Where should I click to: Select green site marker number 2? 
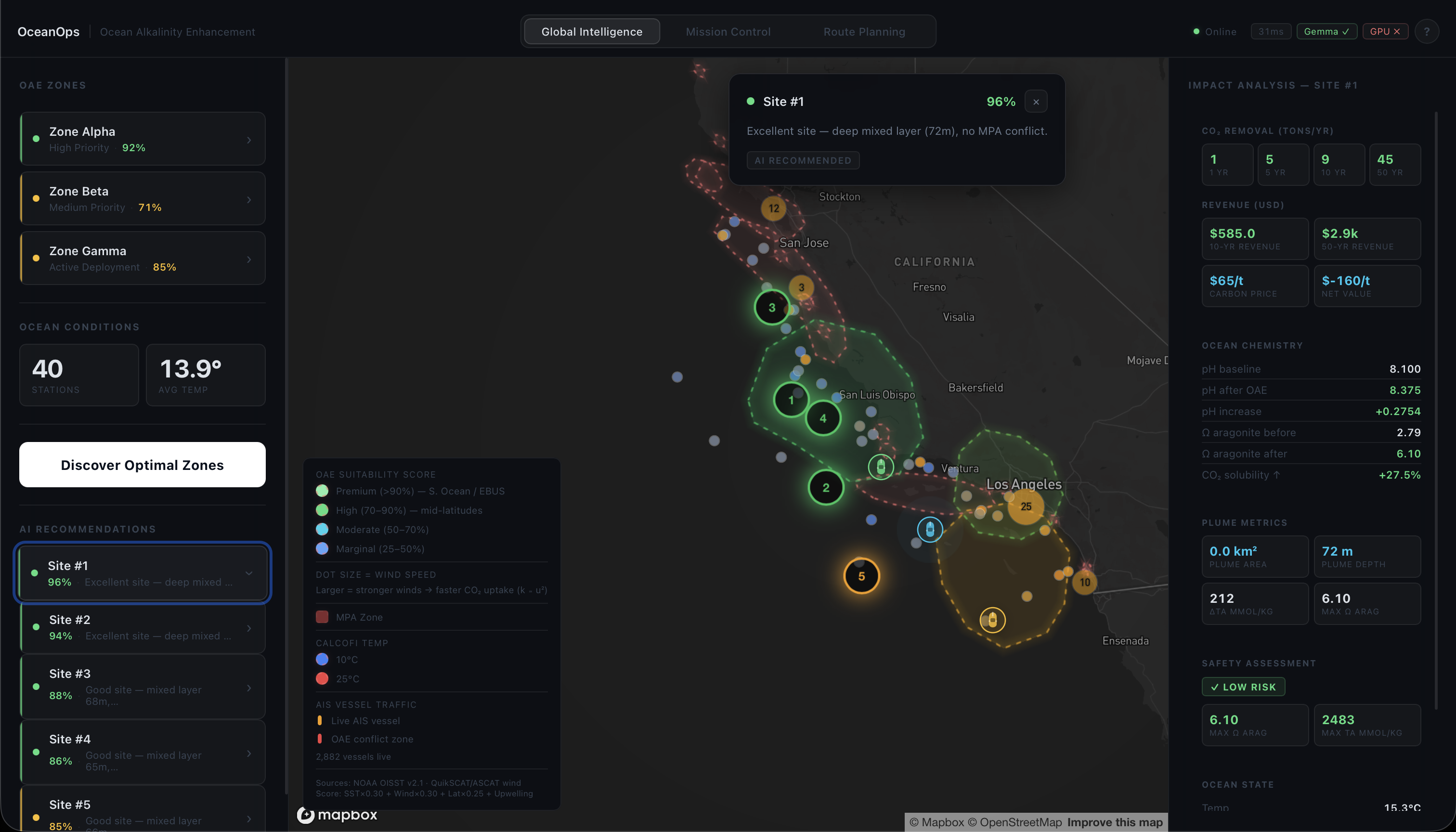tap(826, 487)
